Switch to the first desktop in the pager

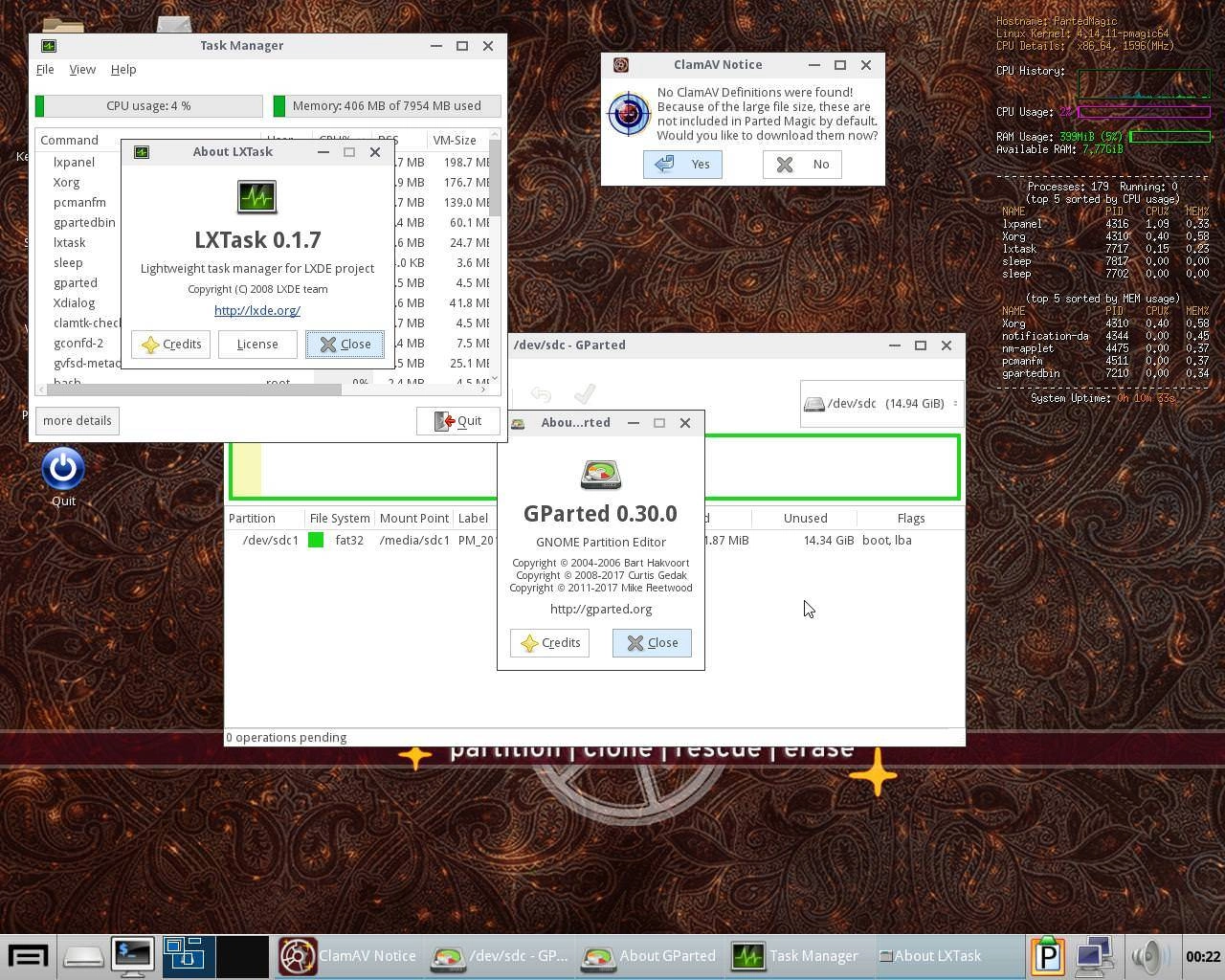pyautogui.click(x=188, y=956)
